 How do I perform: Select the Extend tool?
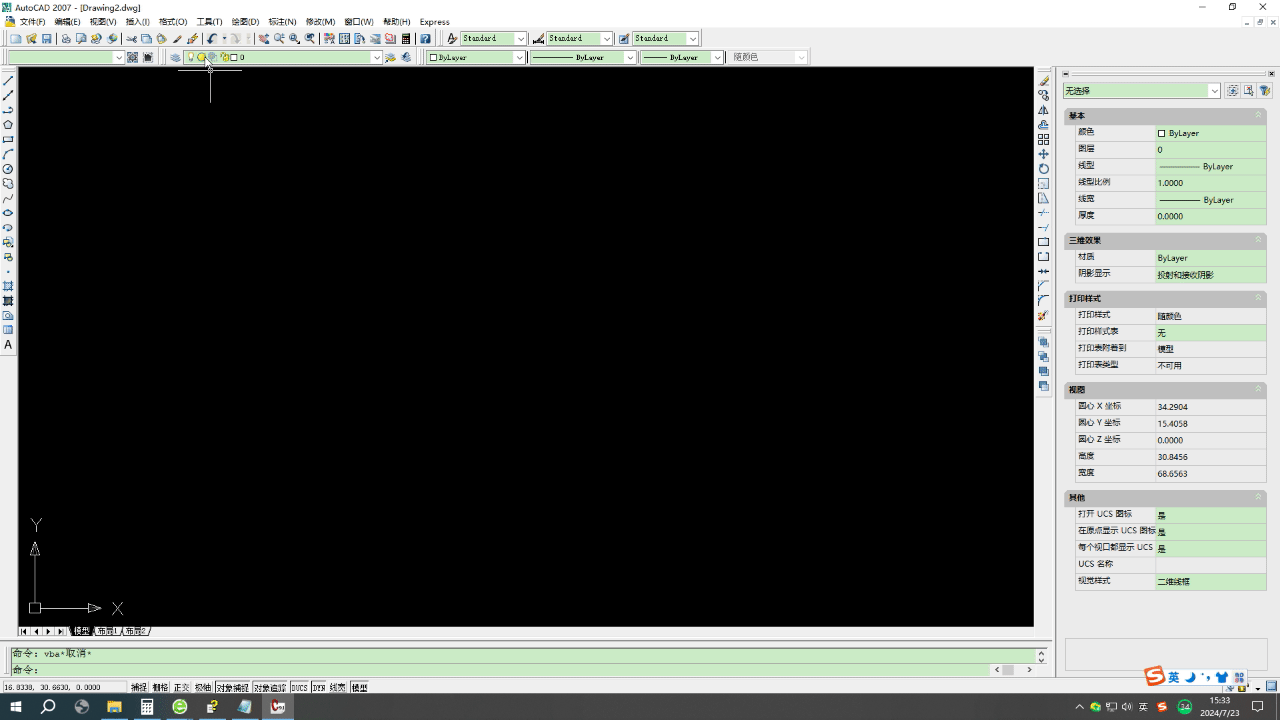tap(1044, 228)
